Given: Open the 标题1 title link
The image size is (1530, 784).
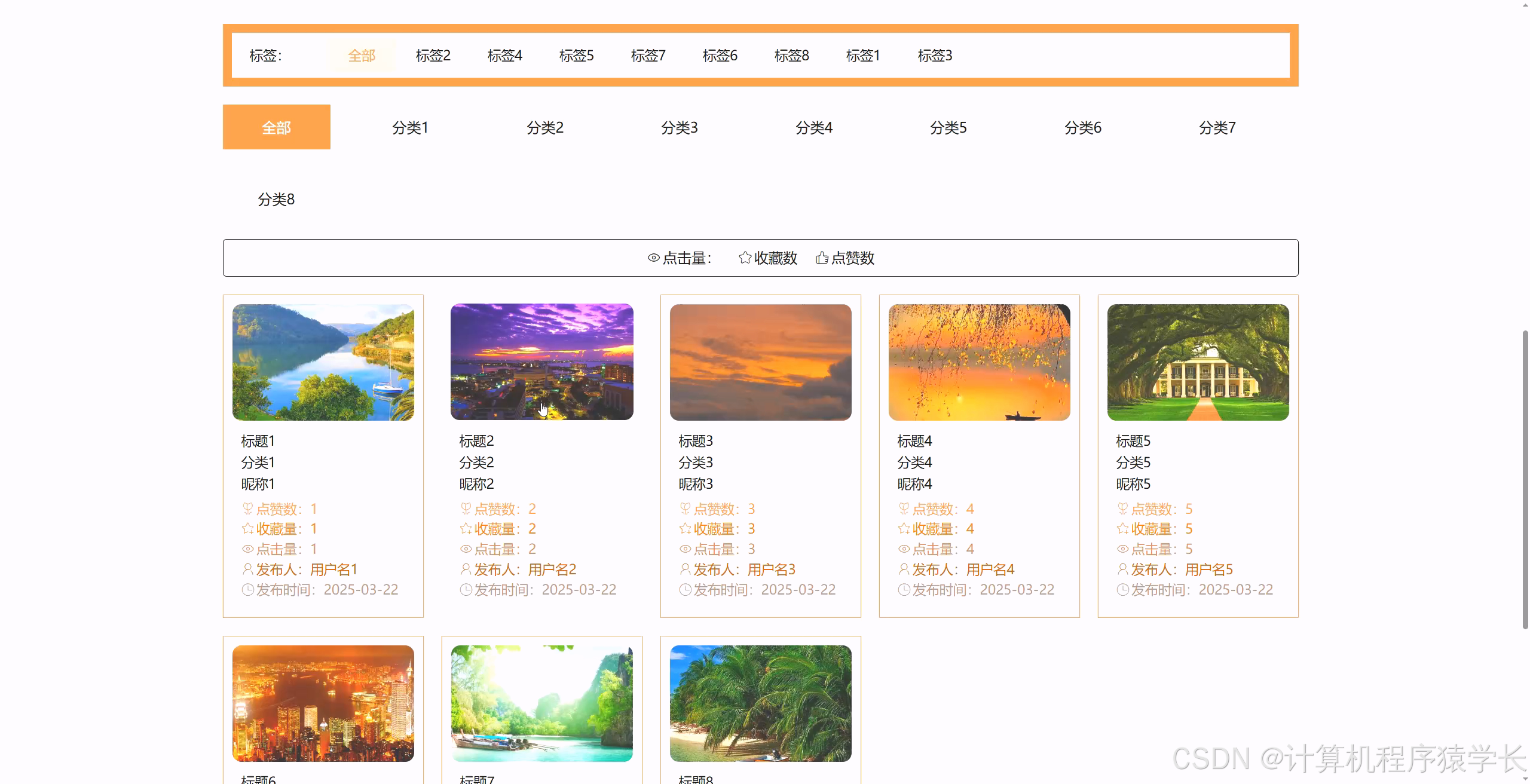Looking at the screenshot, I should 258,441.
